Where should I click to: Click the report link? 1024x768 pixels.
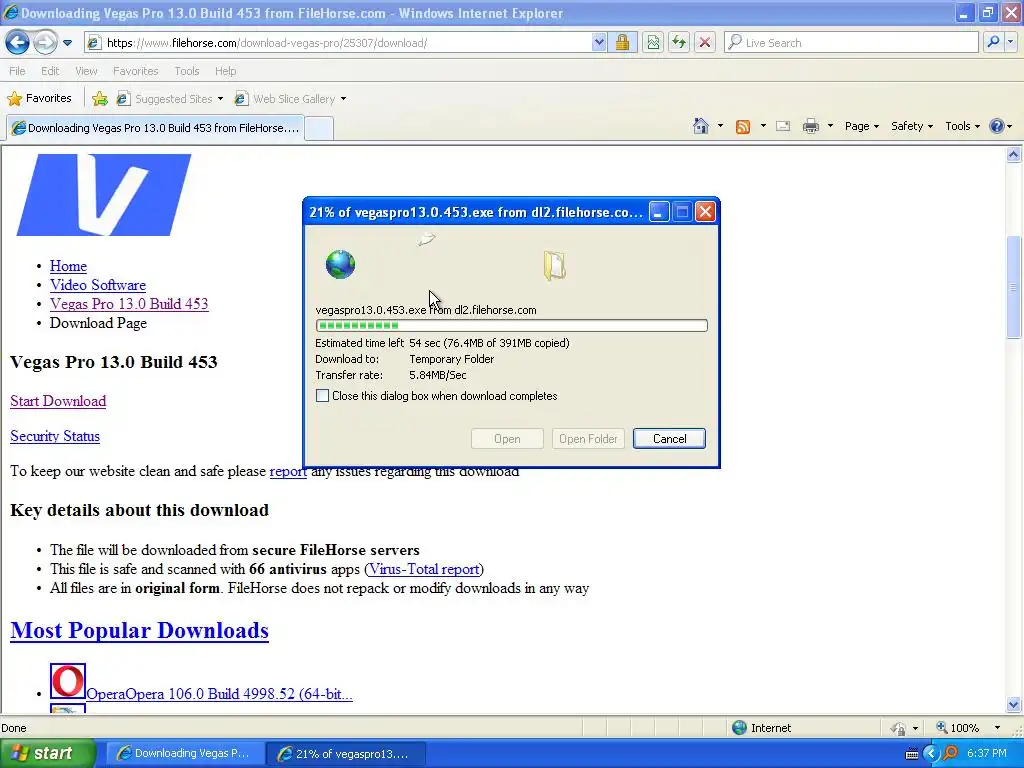287,471
